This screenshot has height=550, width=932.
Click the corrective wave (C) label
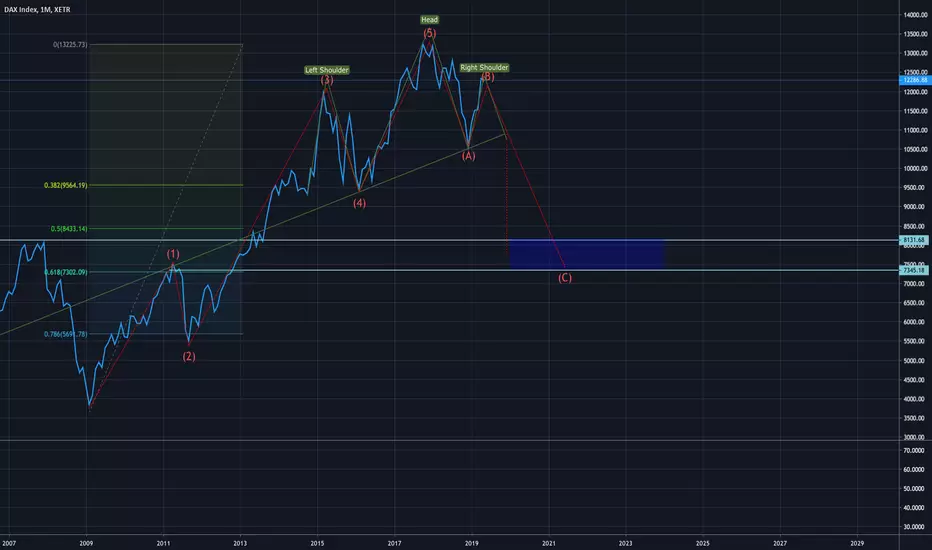[x=565, y=278]
